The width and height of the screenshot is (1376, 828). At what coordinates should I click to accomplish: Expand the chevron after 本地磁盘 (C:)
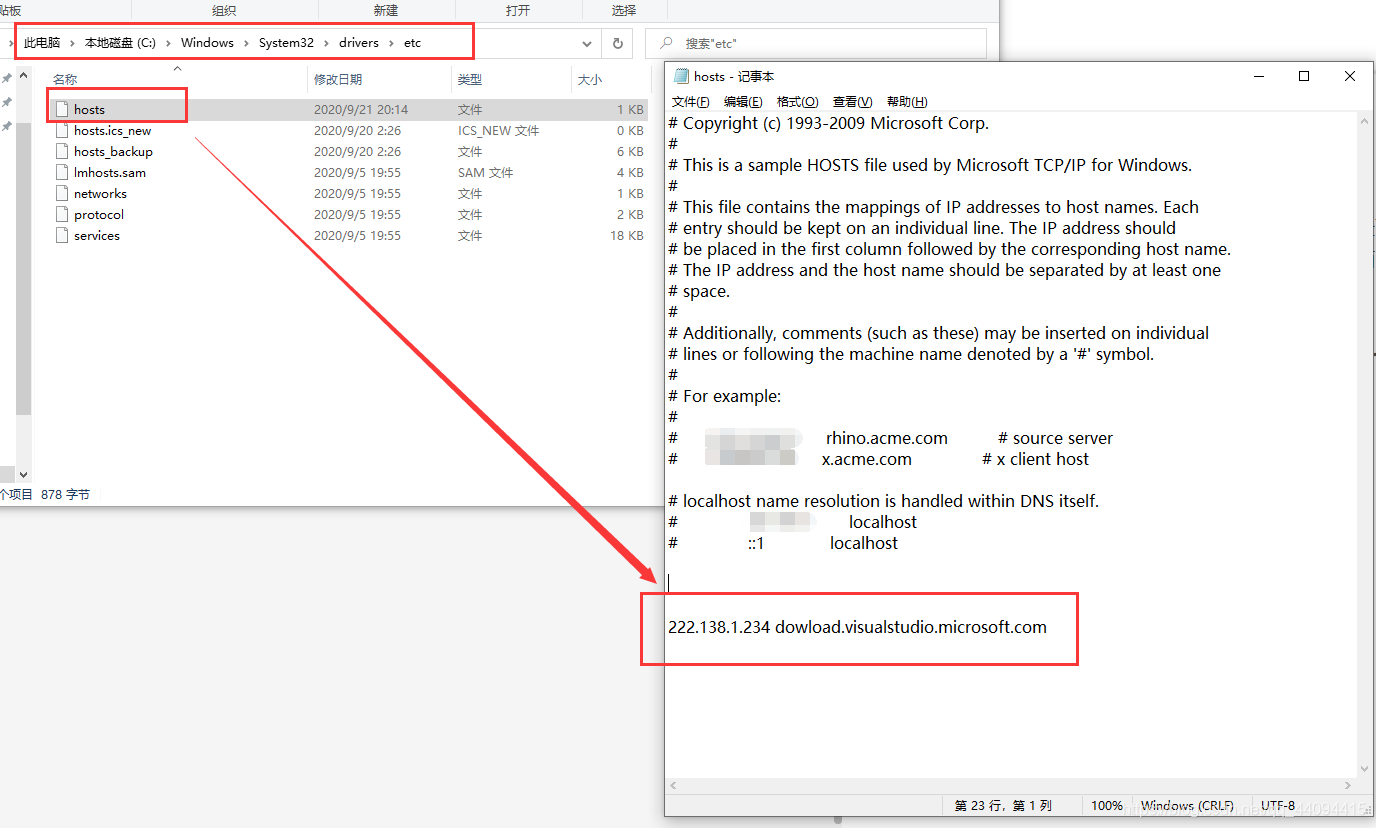coord(168,43)
